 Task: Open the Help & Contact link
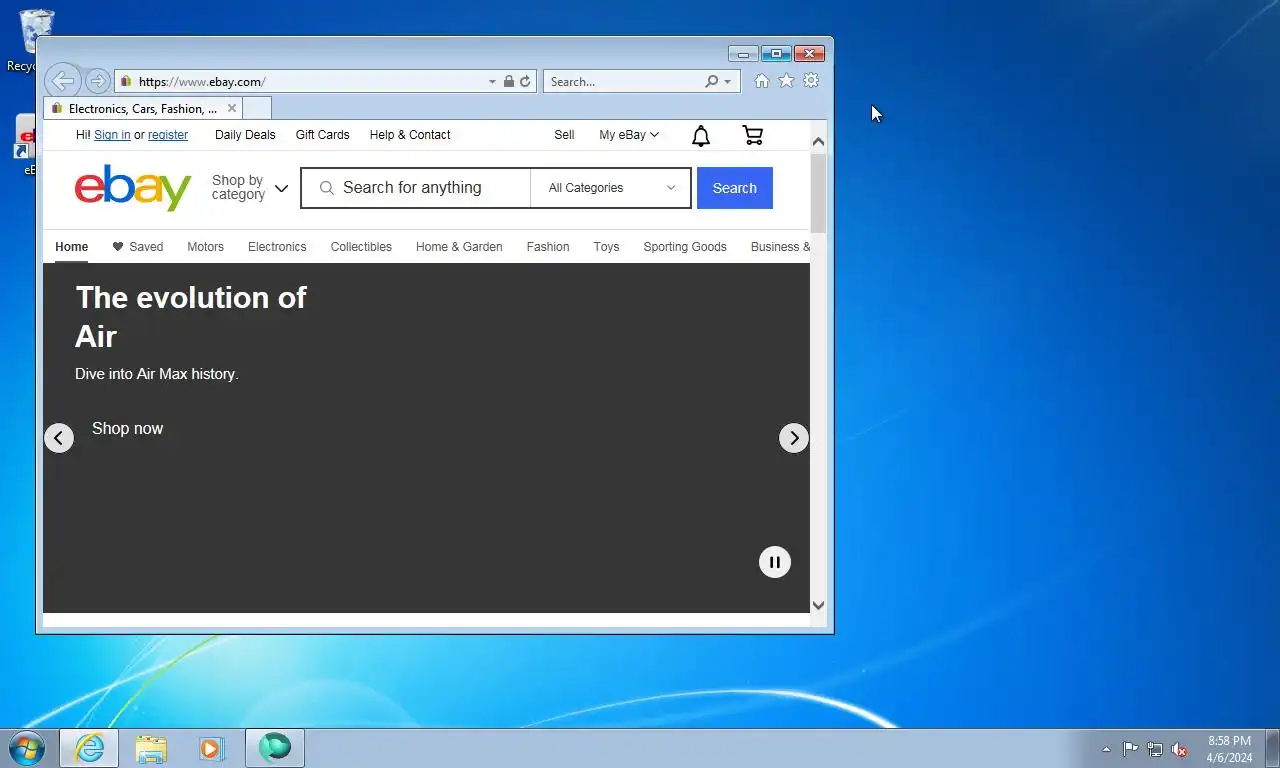point(410,135)
